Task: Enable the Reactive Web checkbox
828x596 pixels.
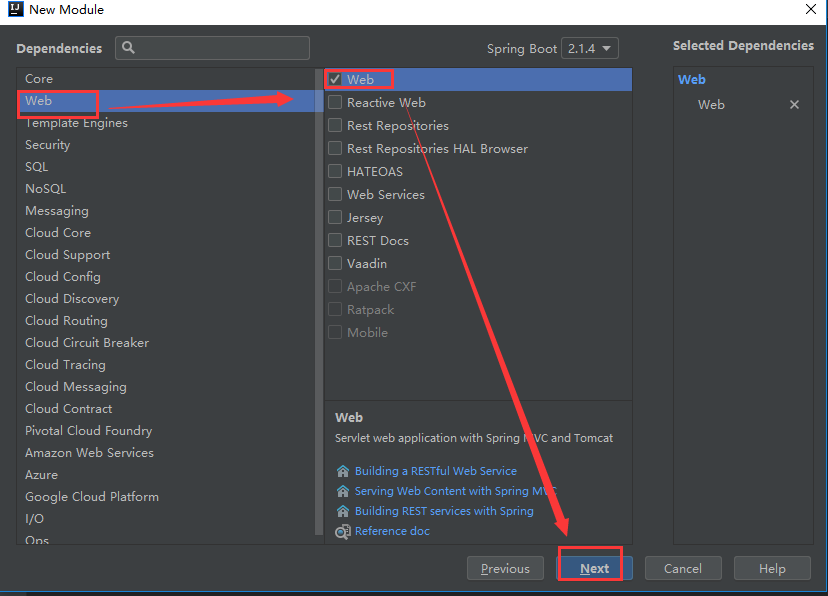Action: pos(335,102)
